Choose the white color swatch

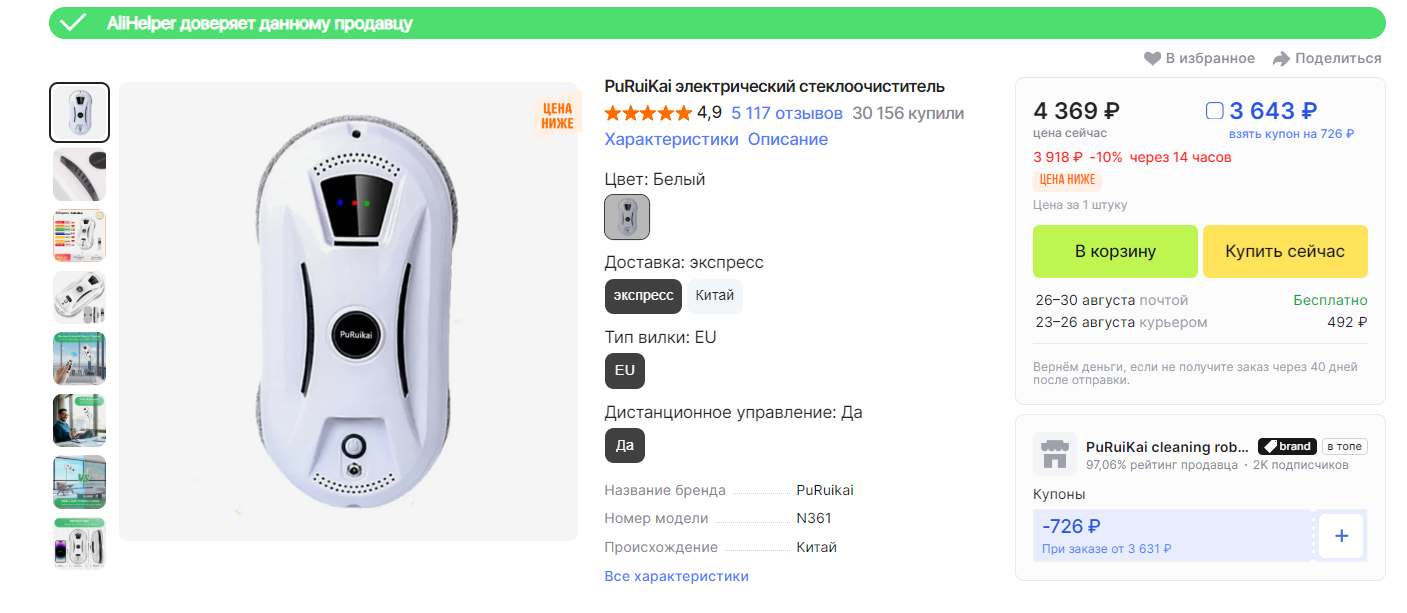click(x=627, y=217)
